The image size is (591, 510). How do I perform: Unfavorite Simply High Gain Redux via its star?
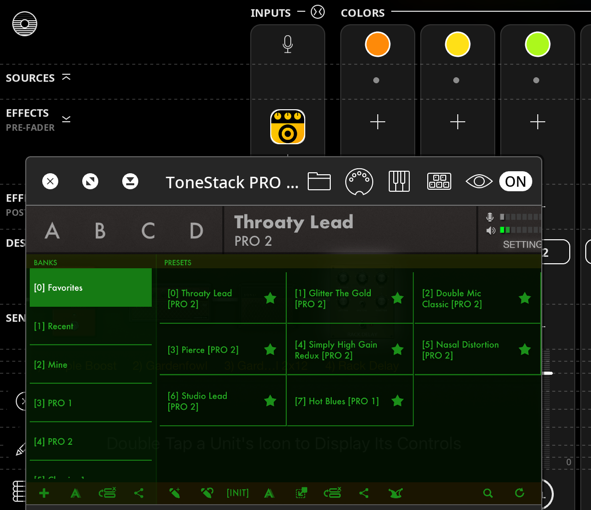[398, 349]
